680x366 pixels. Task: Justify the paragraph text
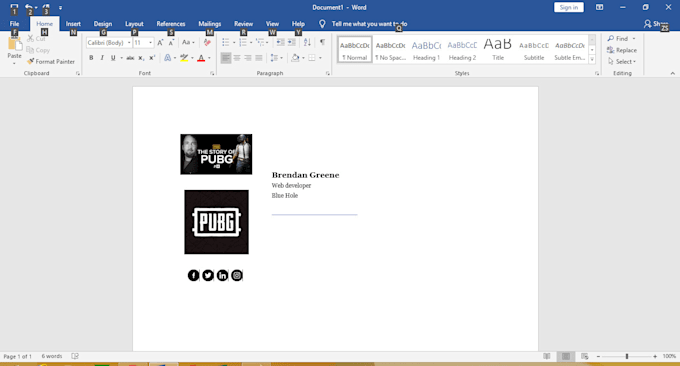coord(259,58)
